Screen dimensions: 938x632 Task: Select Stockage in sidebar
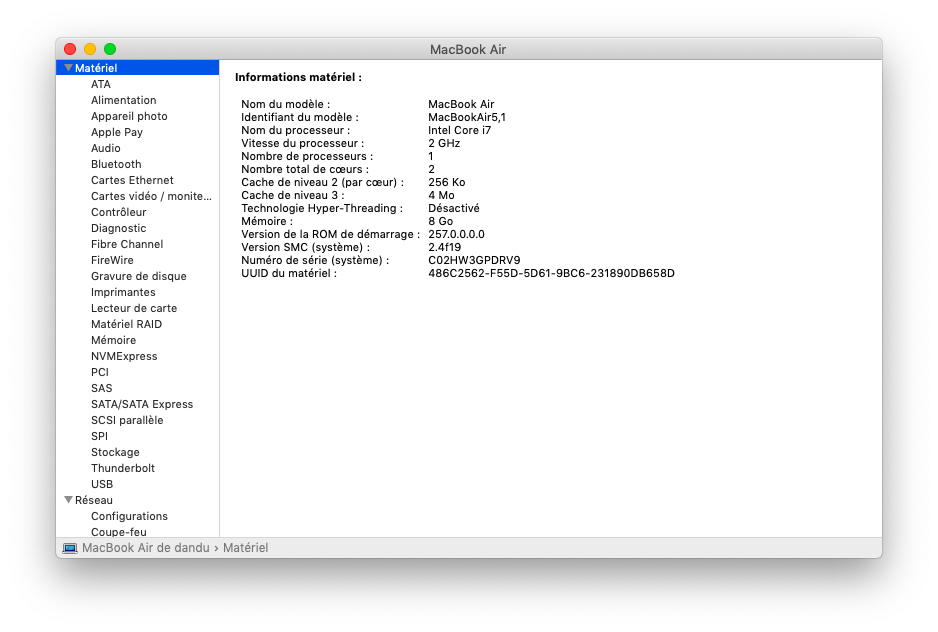(x=115, y=452)
